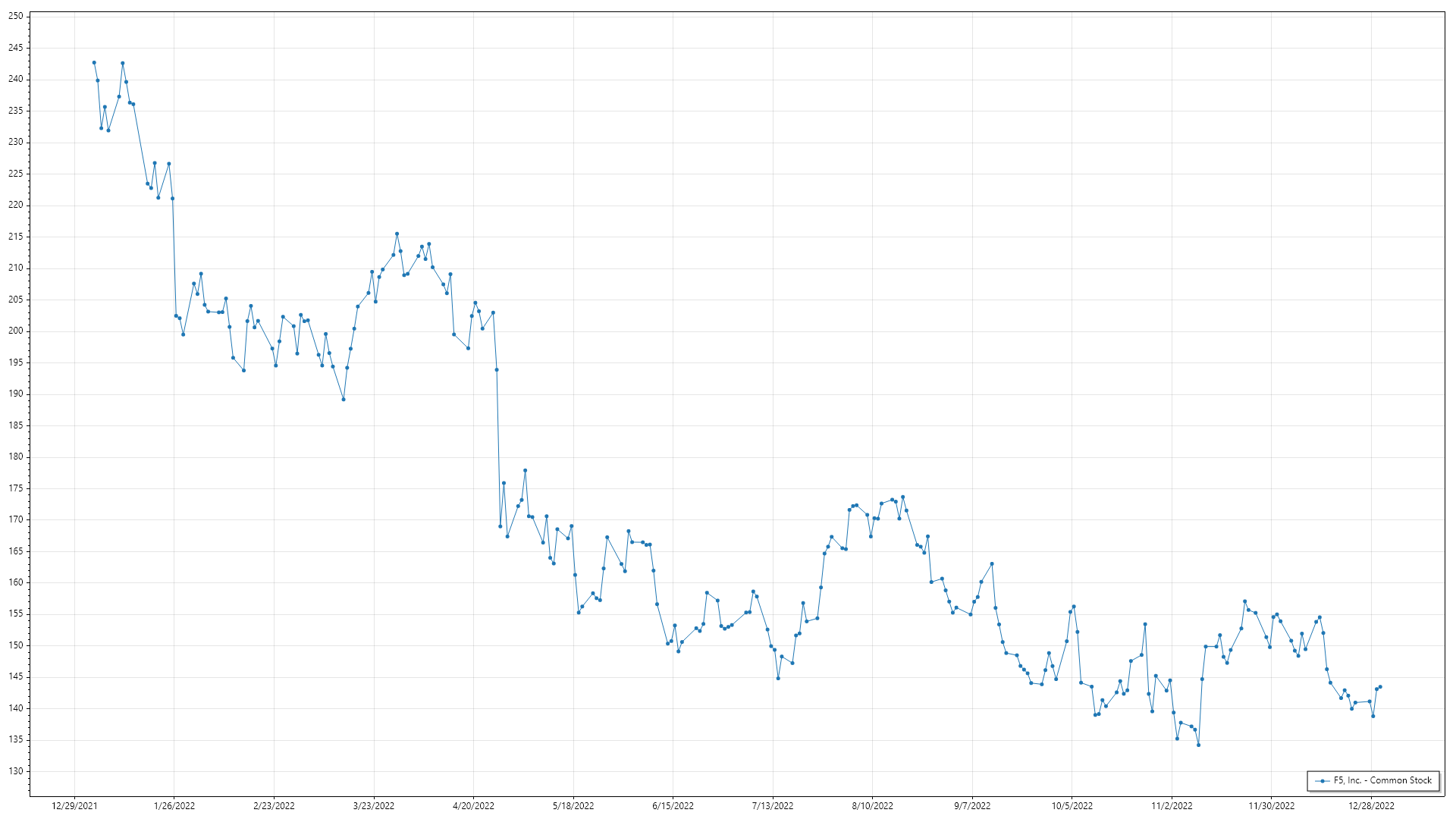Select the mid-March low point near 189
Viewport: 1456px width, 819px height.
click(344, 400)
